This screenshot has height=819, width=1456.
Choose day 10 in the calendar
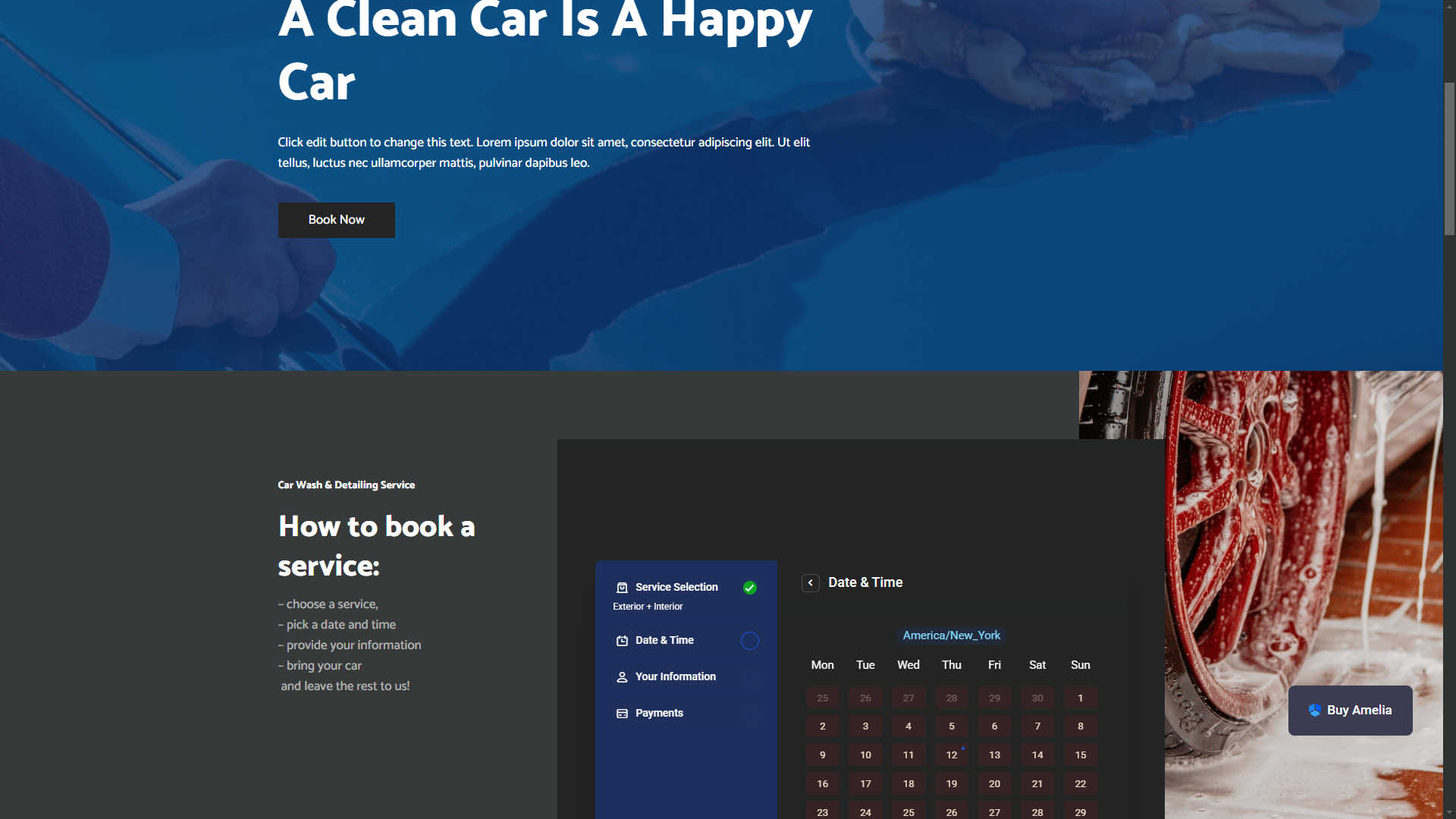pyautogui.click(x=865, y=755)
